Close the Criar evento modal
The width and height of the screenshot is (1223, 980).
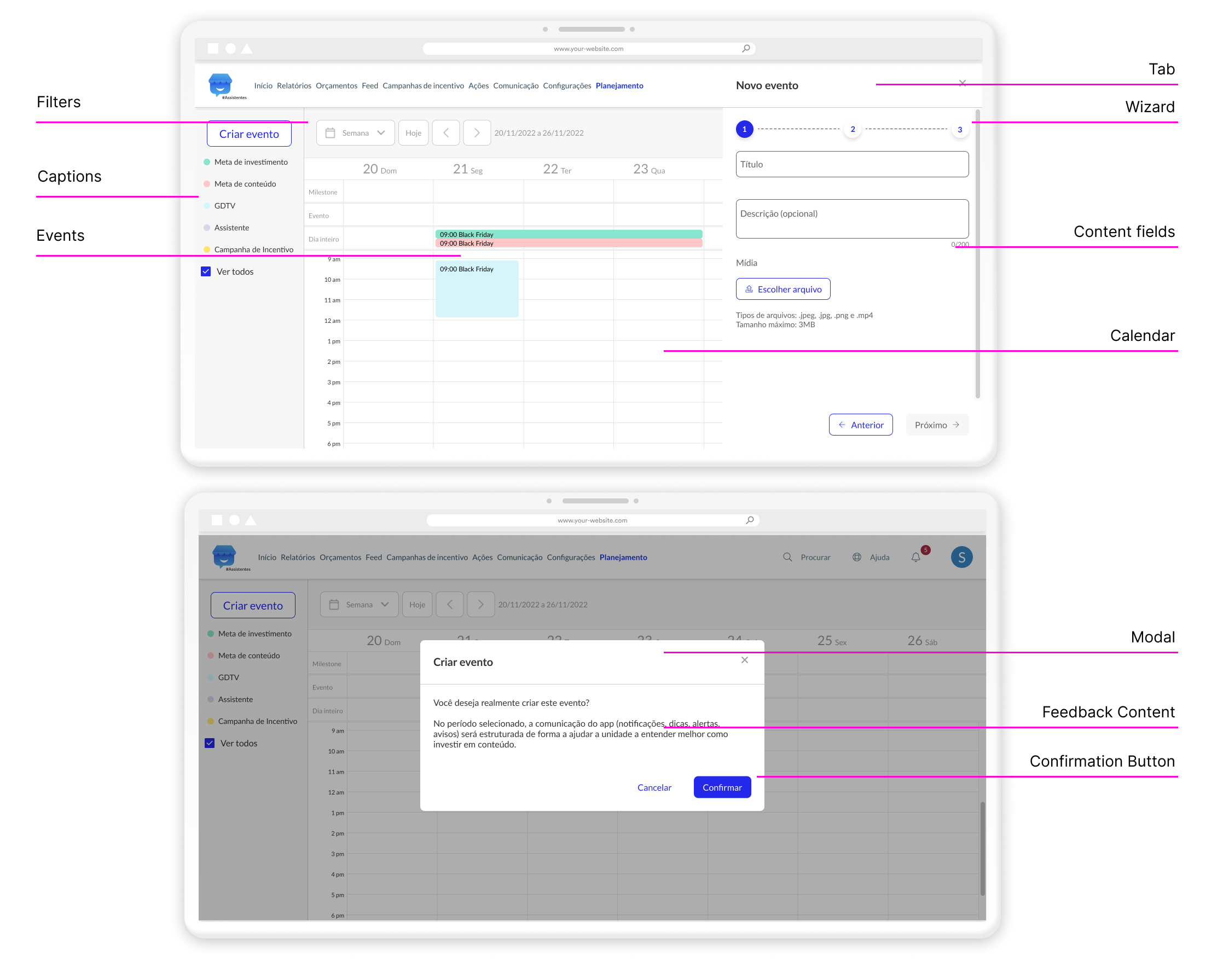[x=745, y=660]
